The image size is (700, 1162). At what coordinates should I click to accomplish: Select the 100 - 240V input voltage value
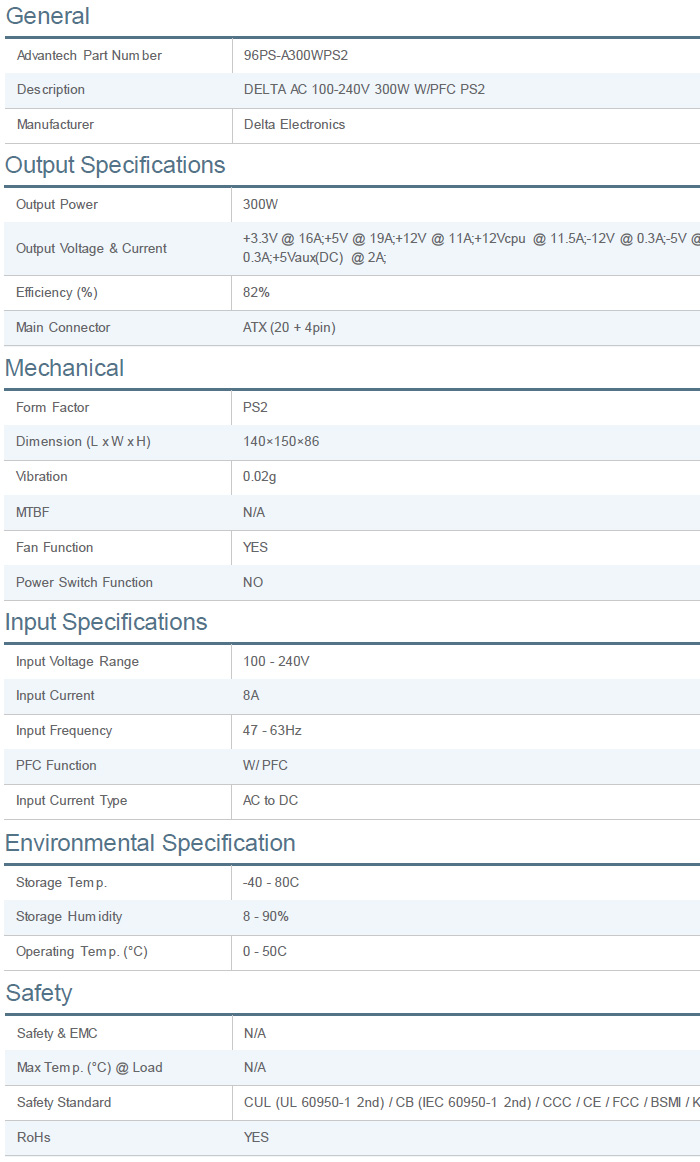pyautogui.click(x=276, y=662)
